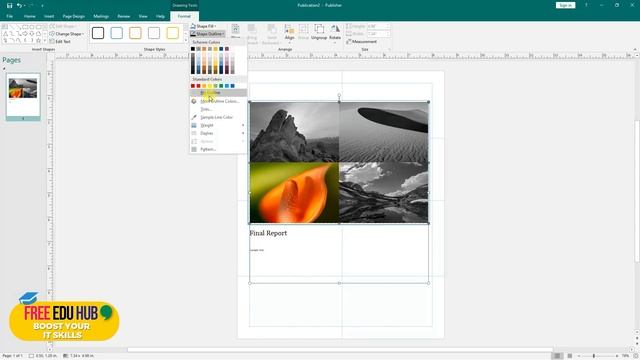
Task: Select the triangle shape in shapes gallery
Action: coord(5,34)
